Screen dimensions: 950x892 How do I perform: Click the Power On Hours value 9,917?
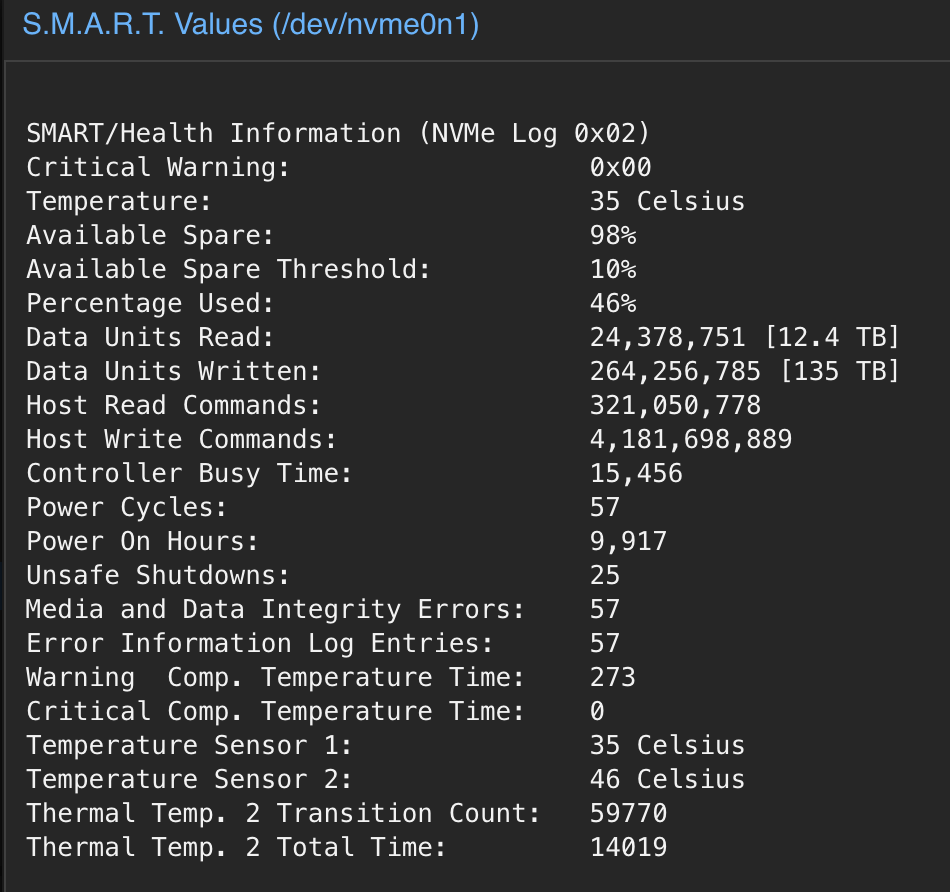(628, 541)
